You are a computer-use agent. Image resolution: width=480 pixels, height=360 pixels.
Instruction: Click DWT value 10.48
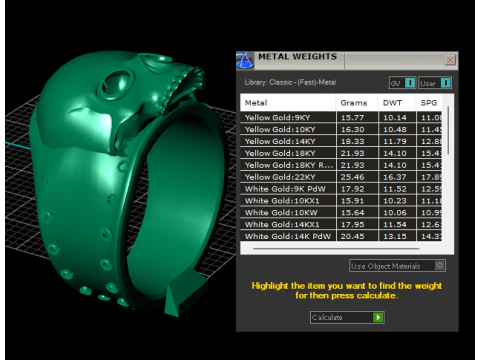point(395,129)
